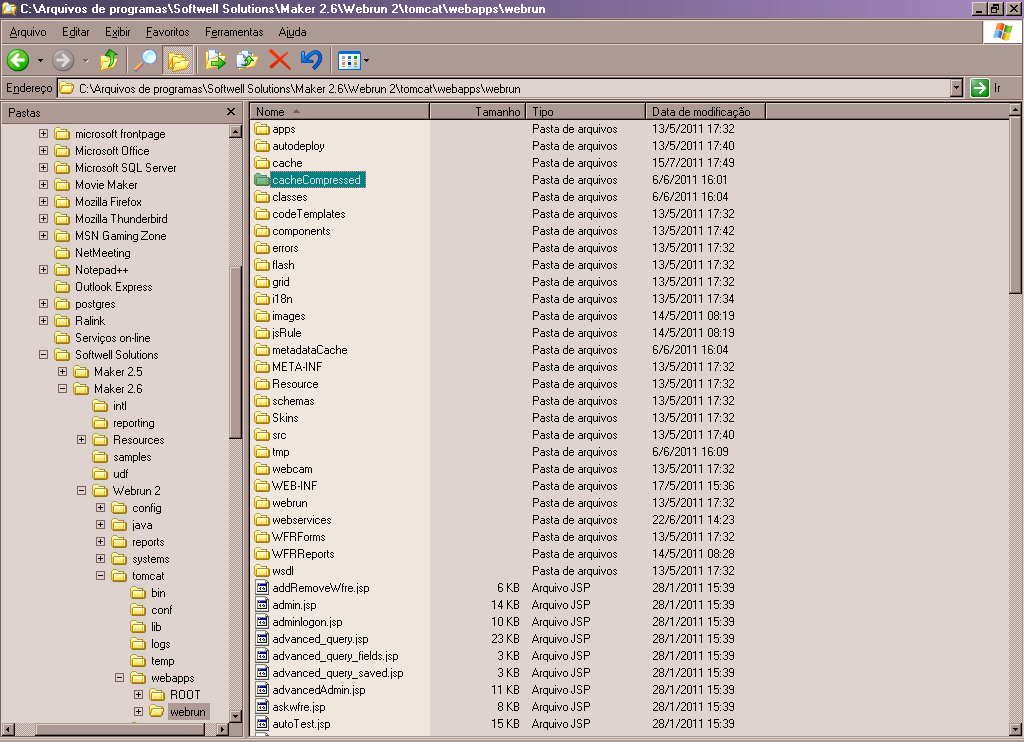Select the addRemoveWfre.jsp file icon
1024x742 pixels.
pos(262,587)
